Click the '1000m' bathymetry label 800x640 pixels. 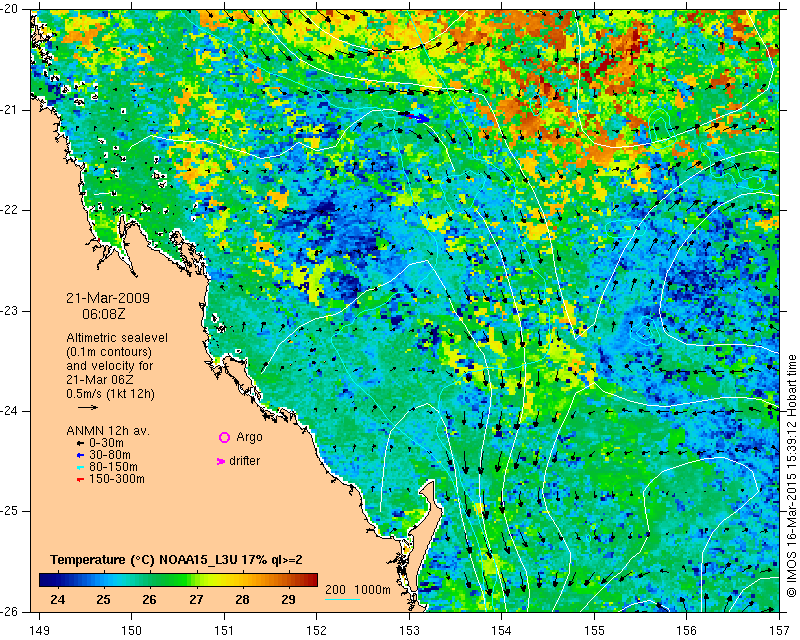click(372, 589)
